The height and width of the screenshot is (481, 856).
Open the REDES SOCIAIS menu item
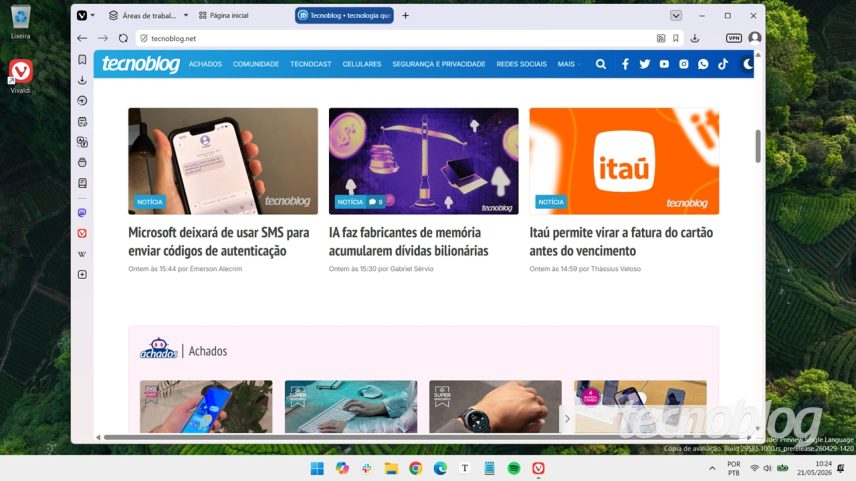(521, 64)
